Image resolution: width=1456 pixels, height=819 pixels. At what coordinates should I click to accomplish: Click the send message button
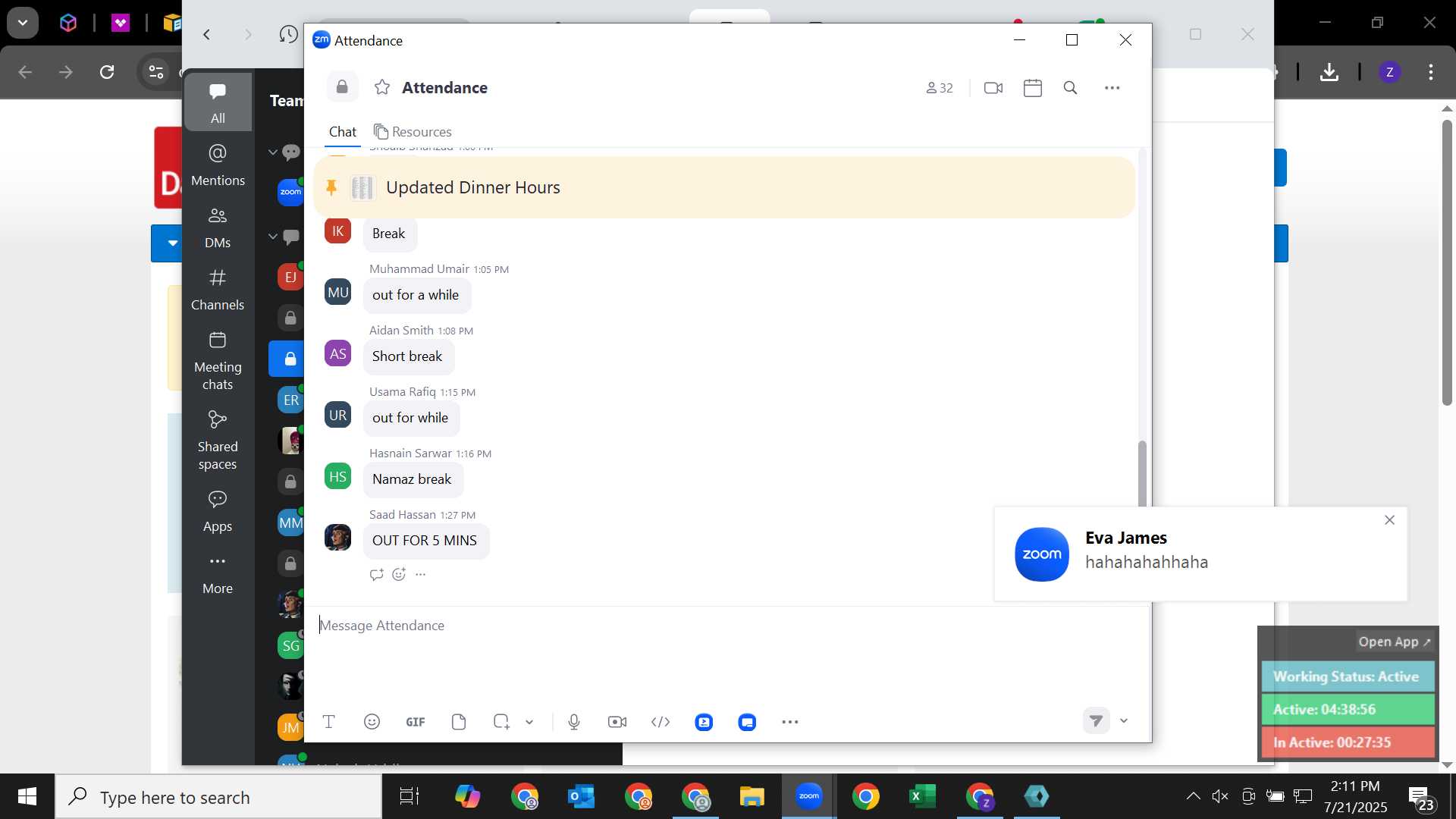(1097, 720)
